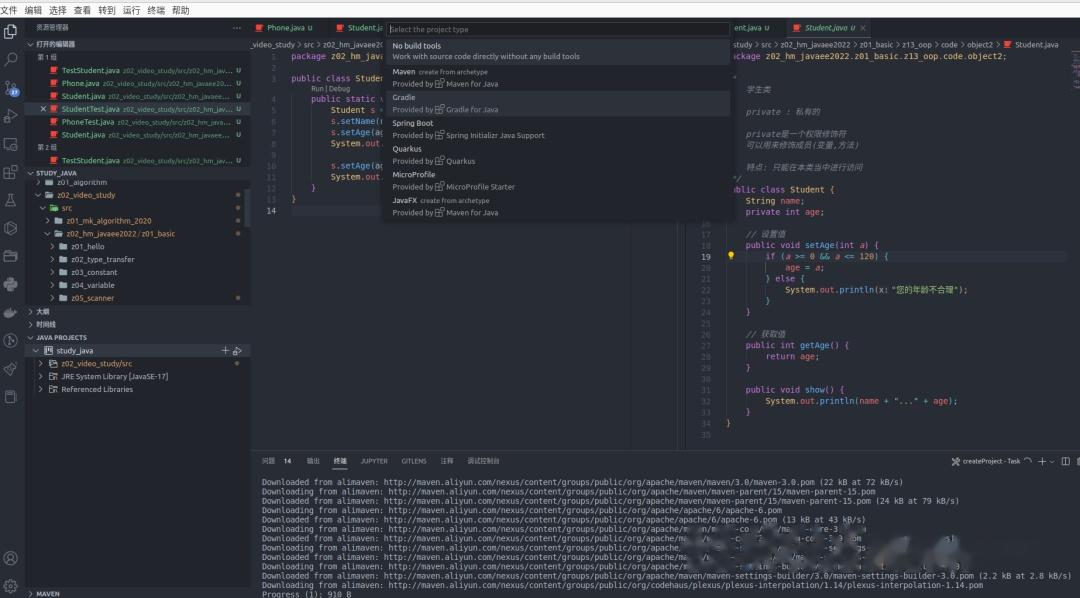Open the rocket icon view in activity bar
The height and width of the screenshot is (598, 1080).
pos(10,369)
